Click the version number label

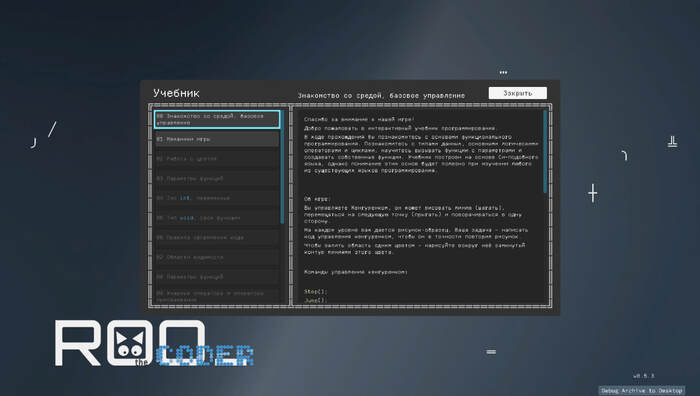[x=643, y=376]
